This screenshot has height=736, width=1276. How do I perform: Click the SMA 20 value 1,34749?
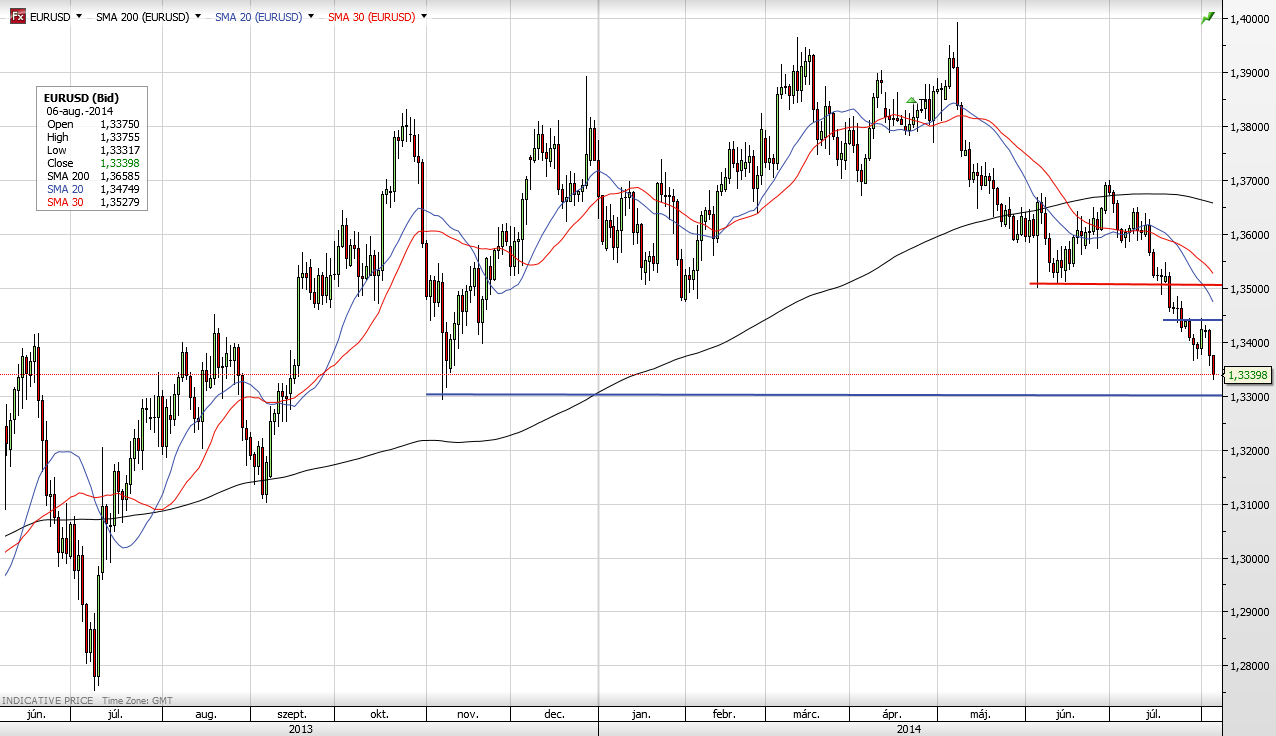coord(118,189)
